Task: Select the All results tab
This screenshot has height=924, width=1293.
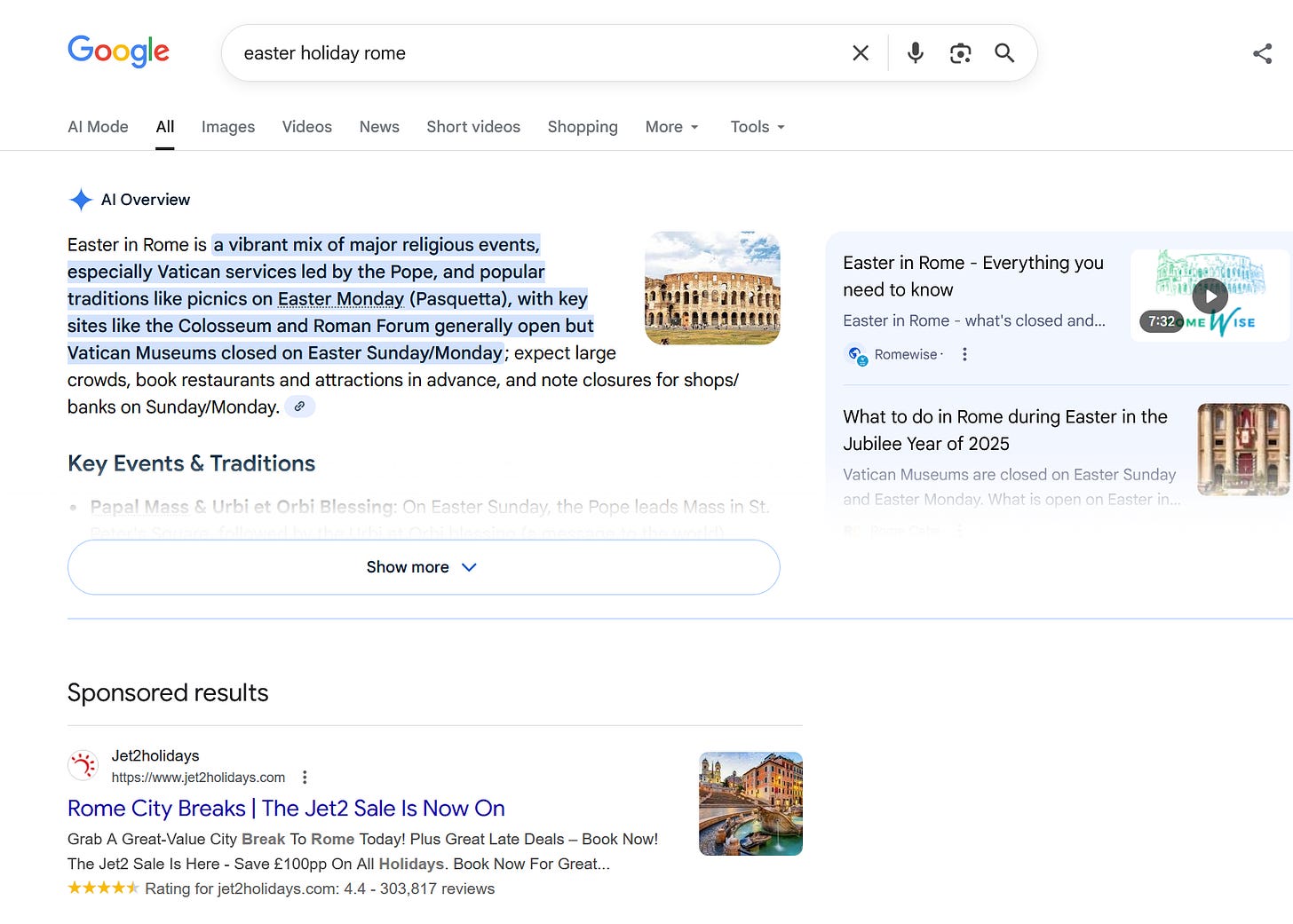Action: (165, 127)
